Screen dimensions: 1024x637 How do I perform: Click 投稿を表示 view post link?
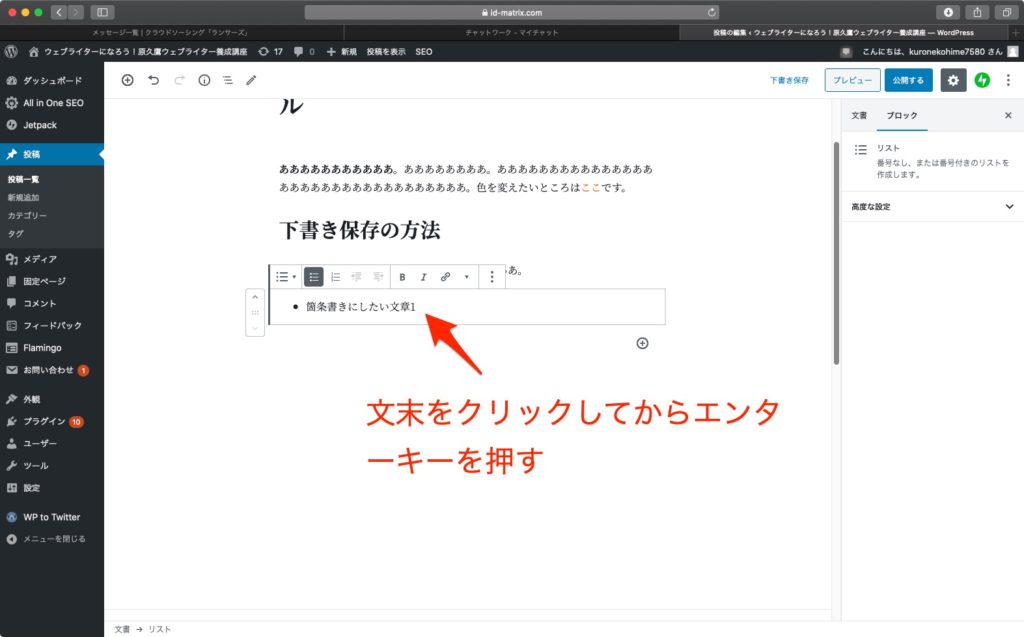pos(386,52)
